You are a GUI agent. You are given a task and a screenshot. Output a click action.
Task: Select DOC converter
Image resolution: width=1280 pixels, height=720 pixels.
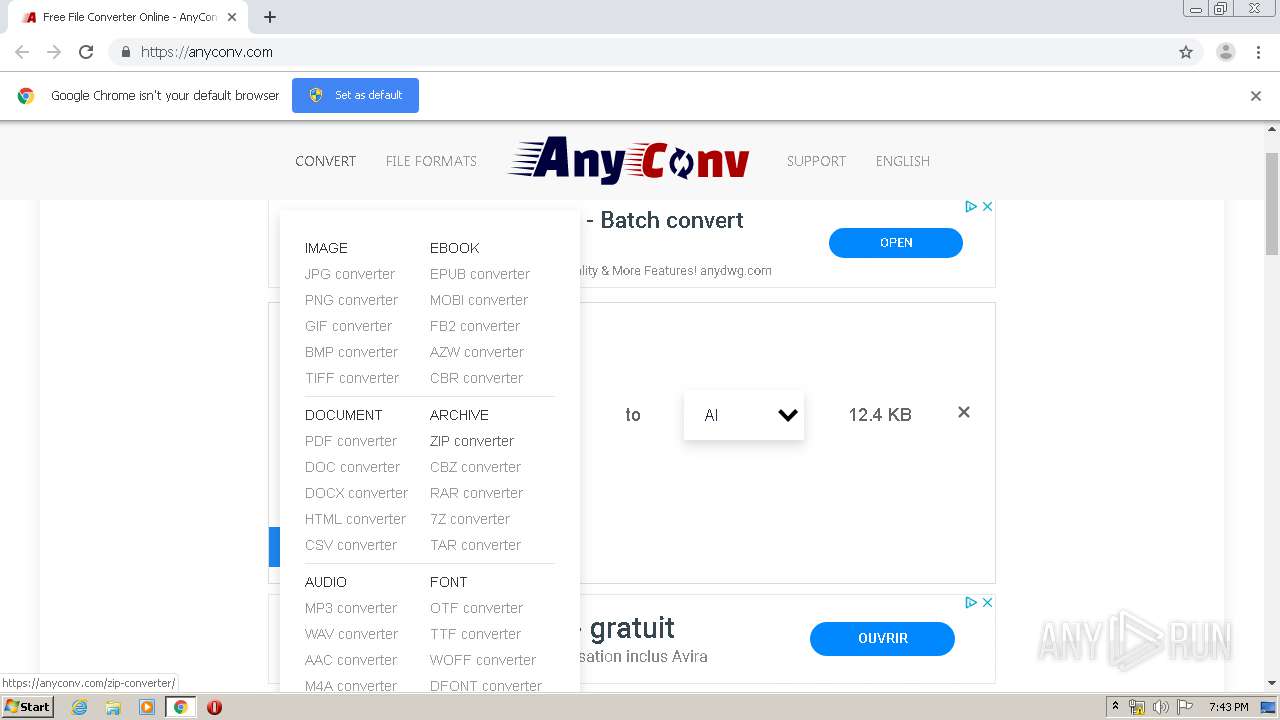(x=352, y=467)
